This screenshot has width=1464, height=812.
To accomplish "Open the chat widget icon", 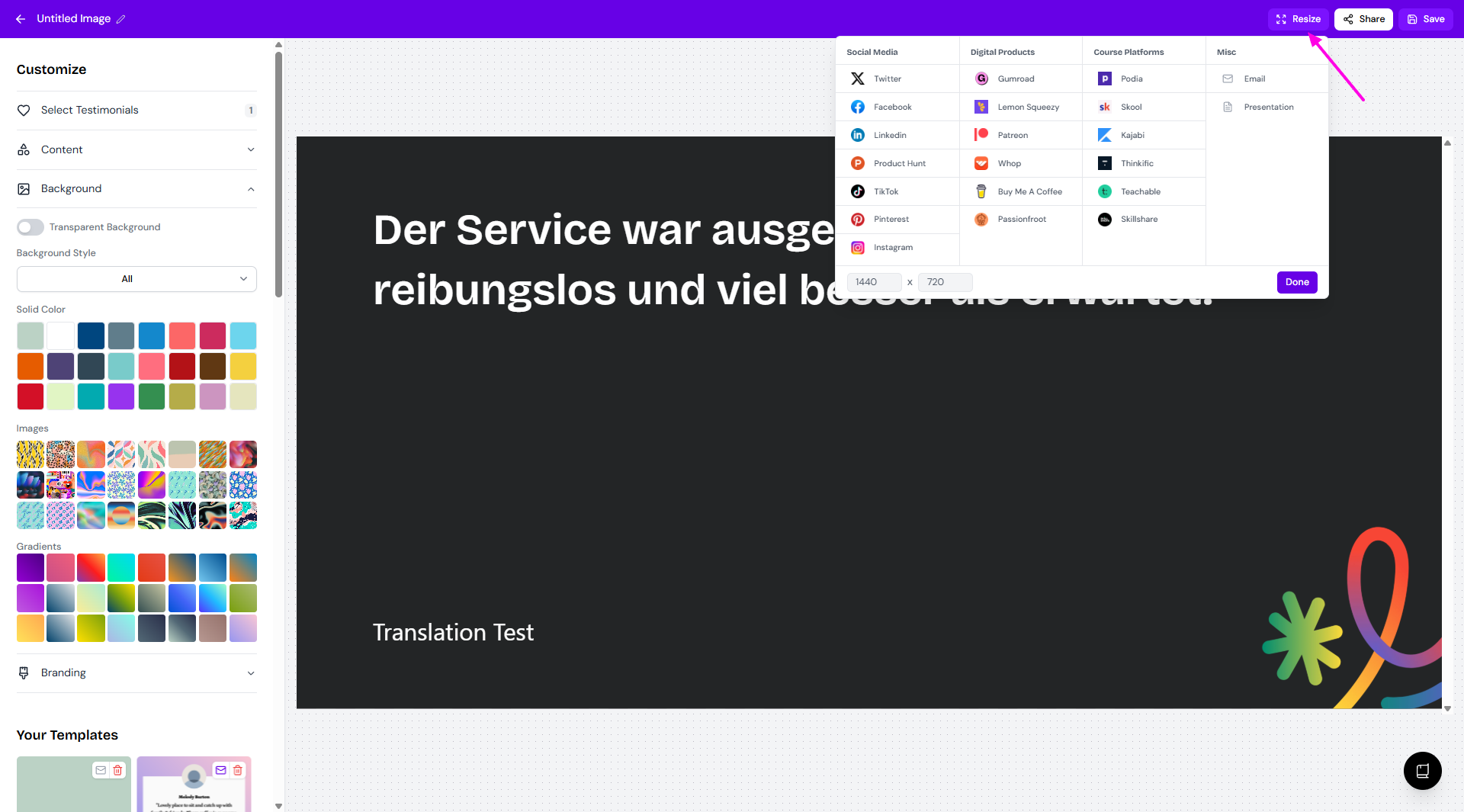I will tap(1422, 771).
